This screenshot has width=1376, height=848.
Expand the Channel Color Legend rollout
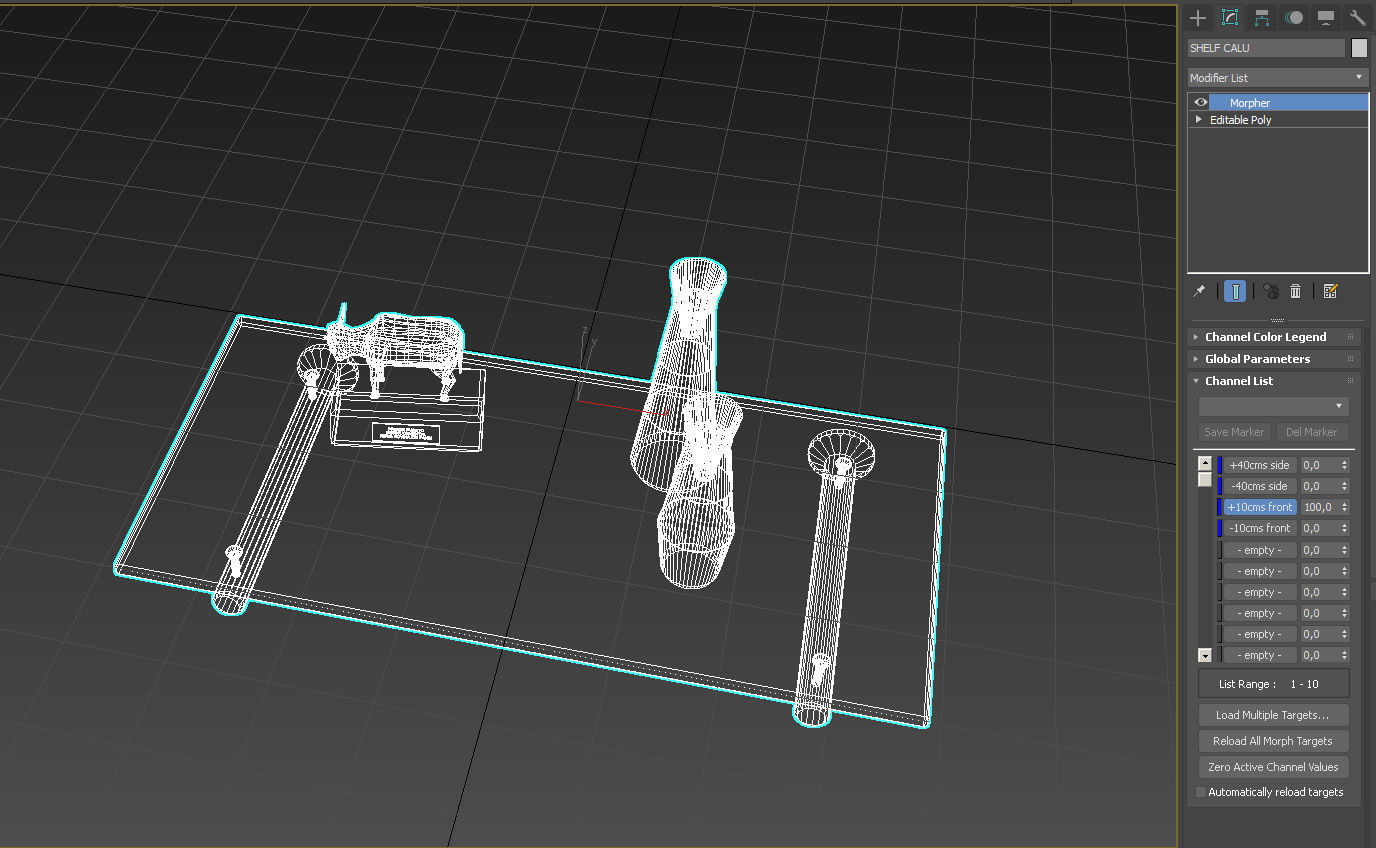[x=1265, y=337]
